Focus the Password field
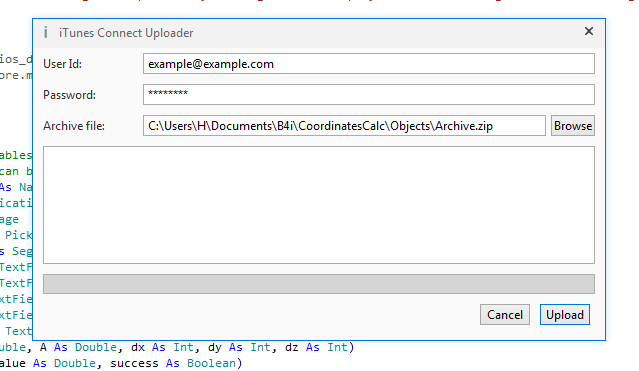Image resolution: width=639 pixels, height=371 pixels. point(368,95)
